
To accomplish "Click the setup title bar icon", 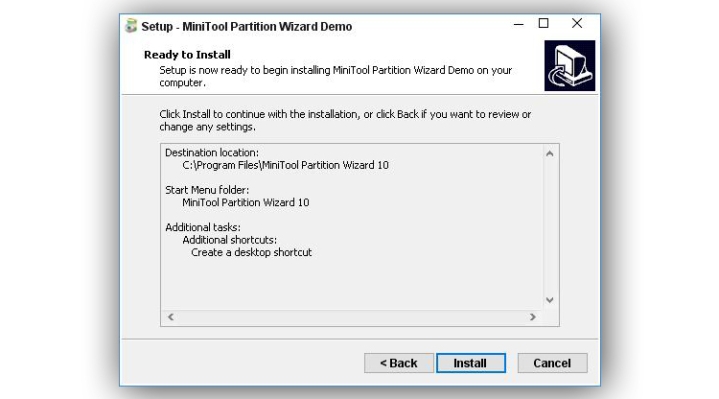I will [x=131, y=26].
